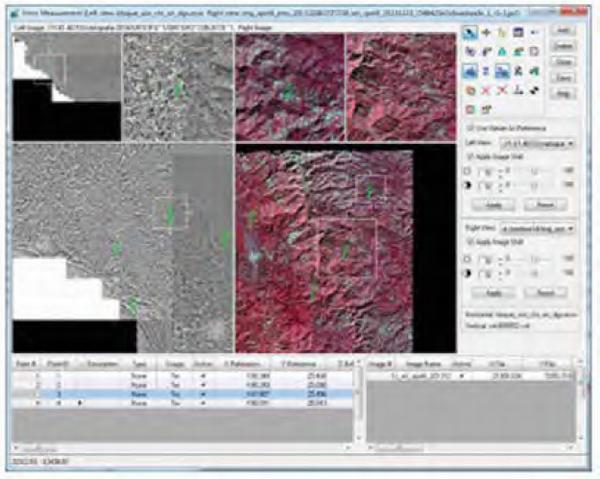Toggle the Use Viewer As Reference checkbox
Image resolution: width=600 pixels, height=479 pixels.
471,128
